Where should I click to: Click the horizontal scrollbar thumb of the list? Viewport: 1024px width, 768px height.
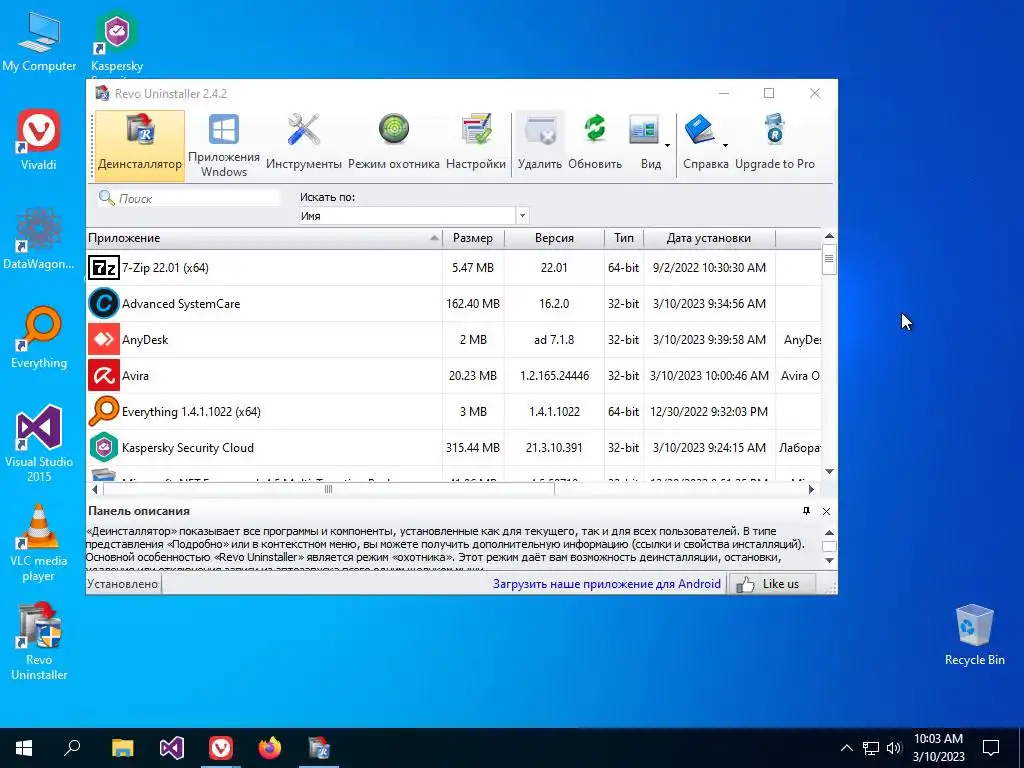coord(329,488)
